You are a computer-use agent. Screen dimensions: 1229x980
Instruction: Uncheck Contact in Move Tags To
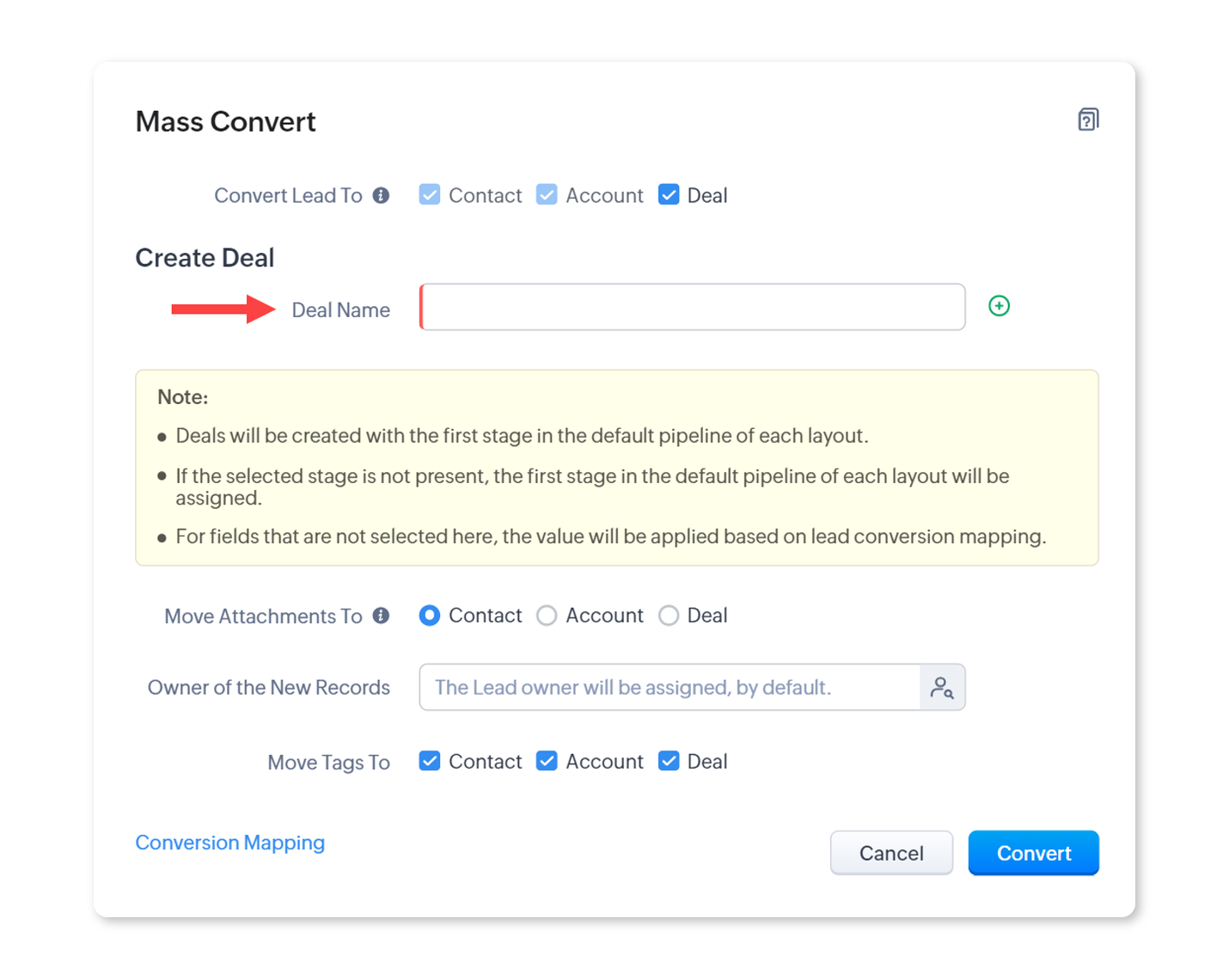430,762
